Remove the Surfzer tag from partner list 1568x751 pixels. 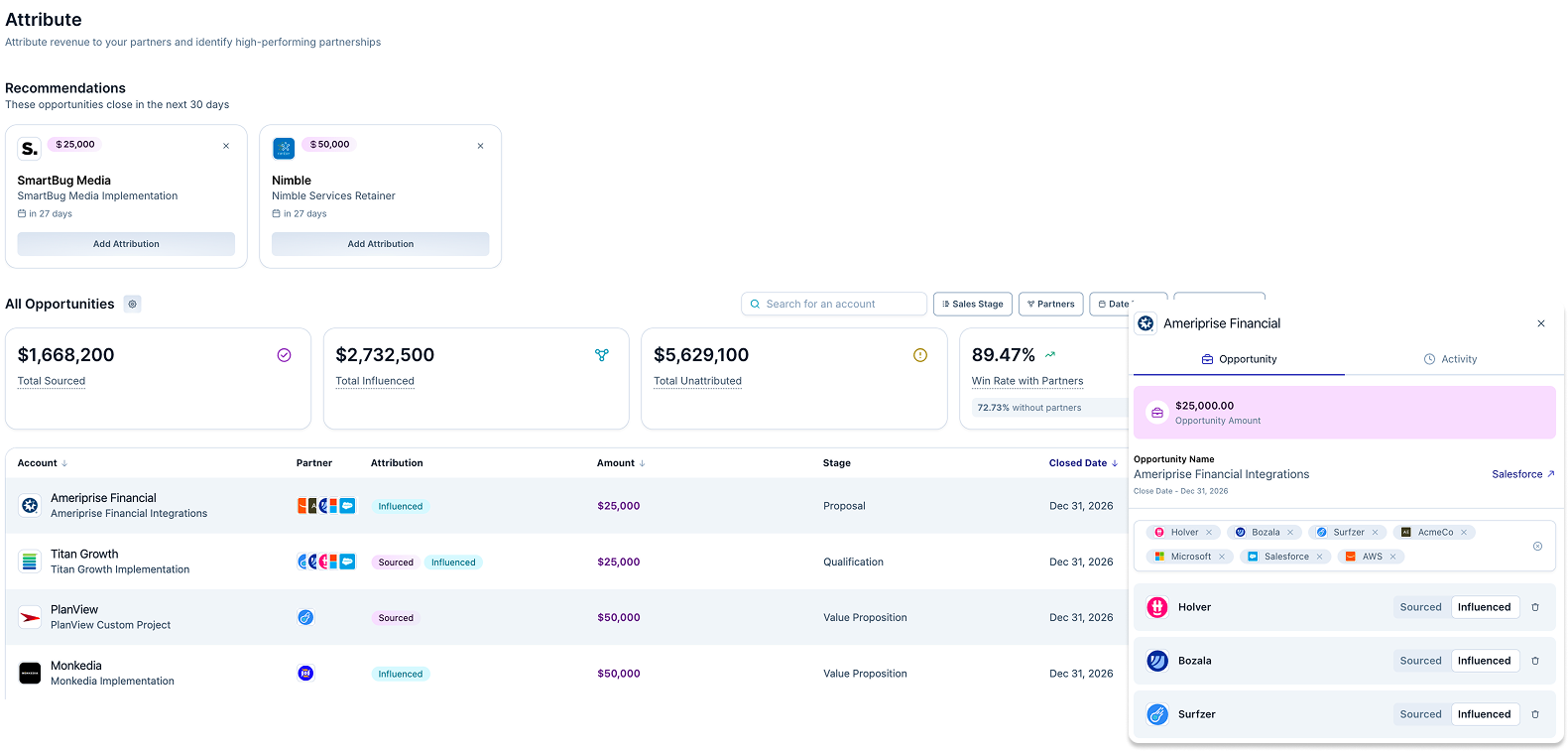tap(1375, 533)
